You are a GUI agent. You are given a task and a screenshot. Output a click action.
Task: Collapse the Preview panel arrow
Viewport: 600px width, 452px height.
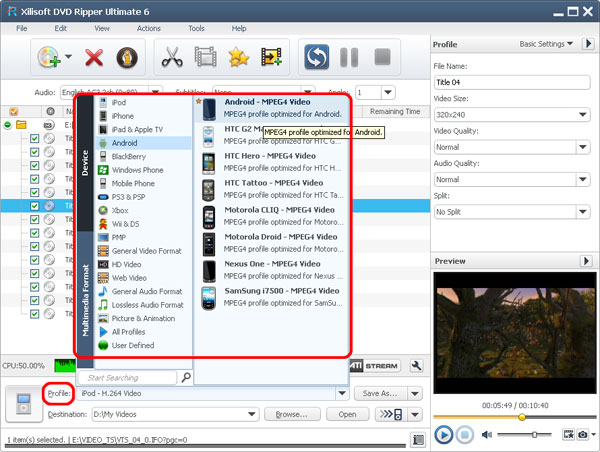586,261
